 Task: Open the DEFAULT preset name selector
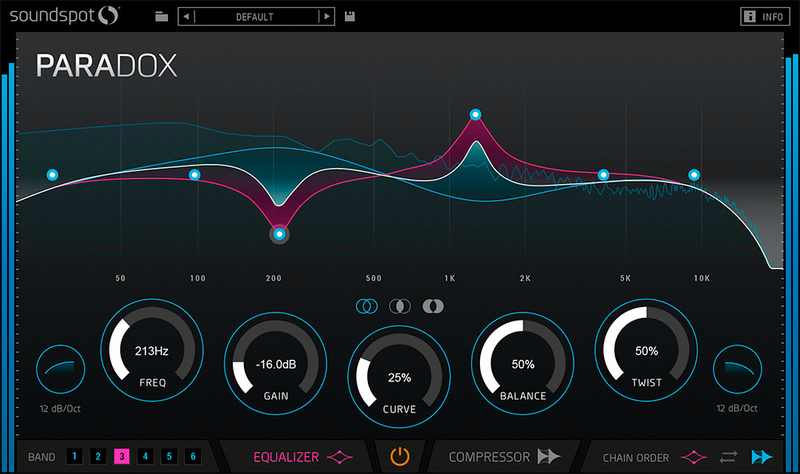(x=256, y=17)
